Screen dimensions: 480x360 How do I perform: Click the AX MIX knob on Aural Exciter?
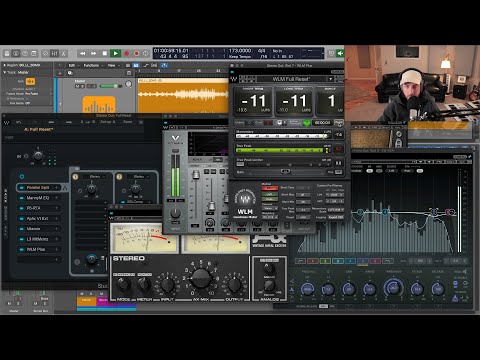click(x=201, y=278)
